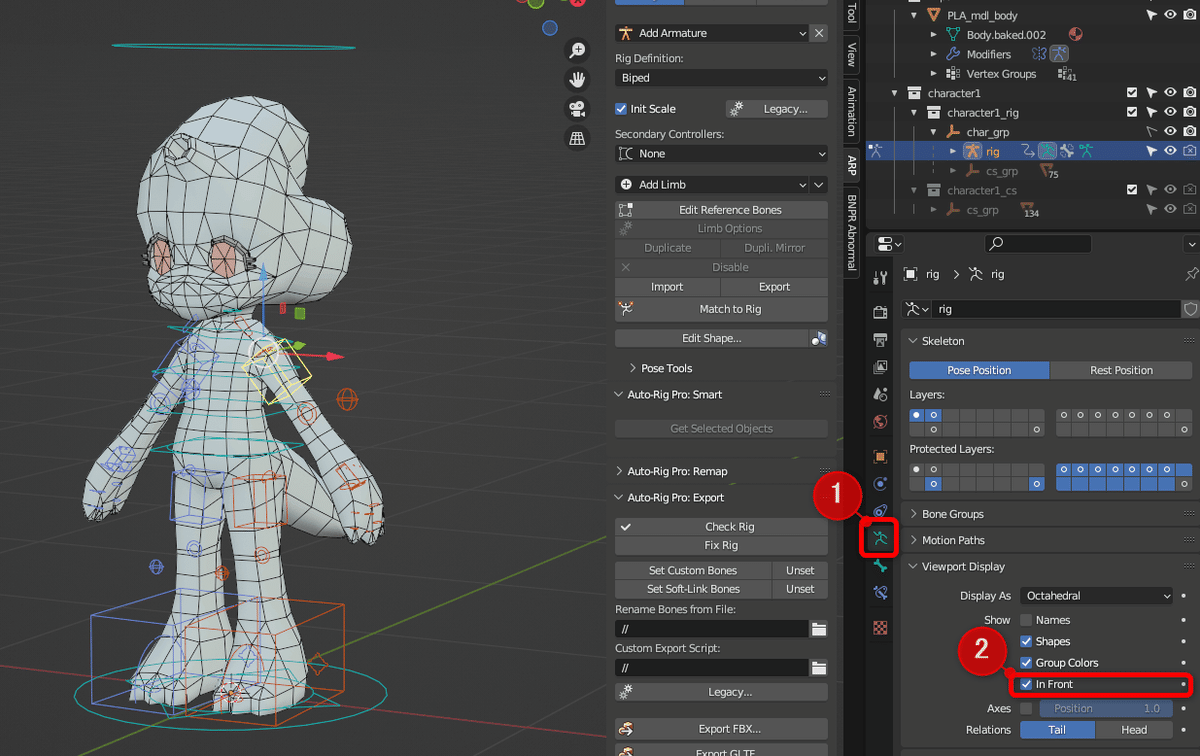Expand the Bone Groups panel
Screen dimensions: 1200x756
[x=952, y=514]
